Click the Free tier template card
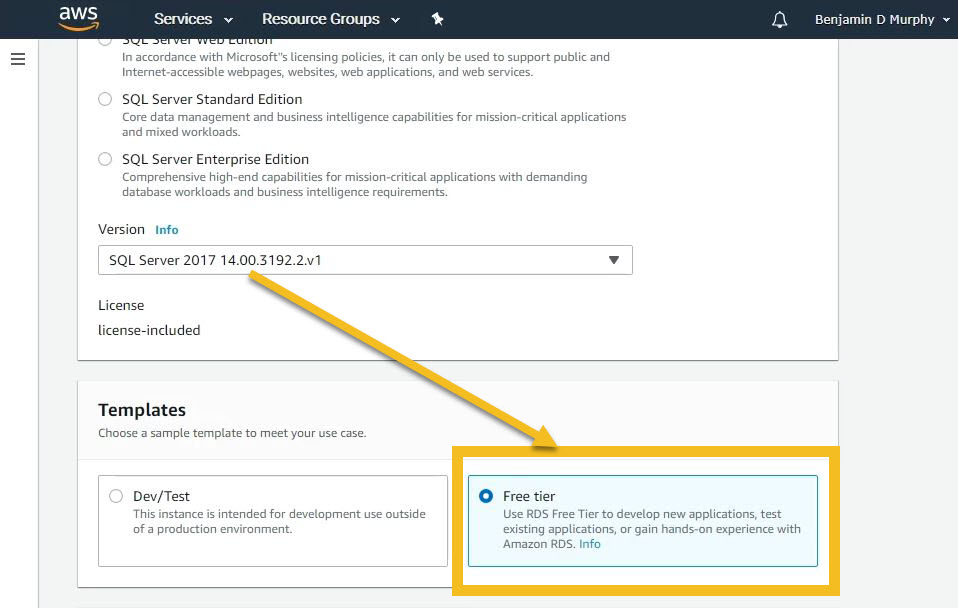Screen dimensions: 958x608 click(643, 521)
